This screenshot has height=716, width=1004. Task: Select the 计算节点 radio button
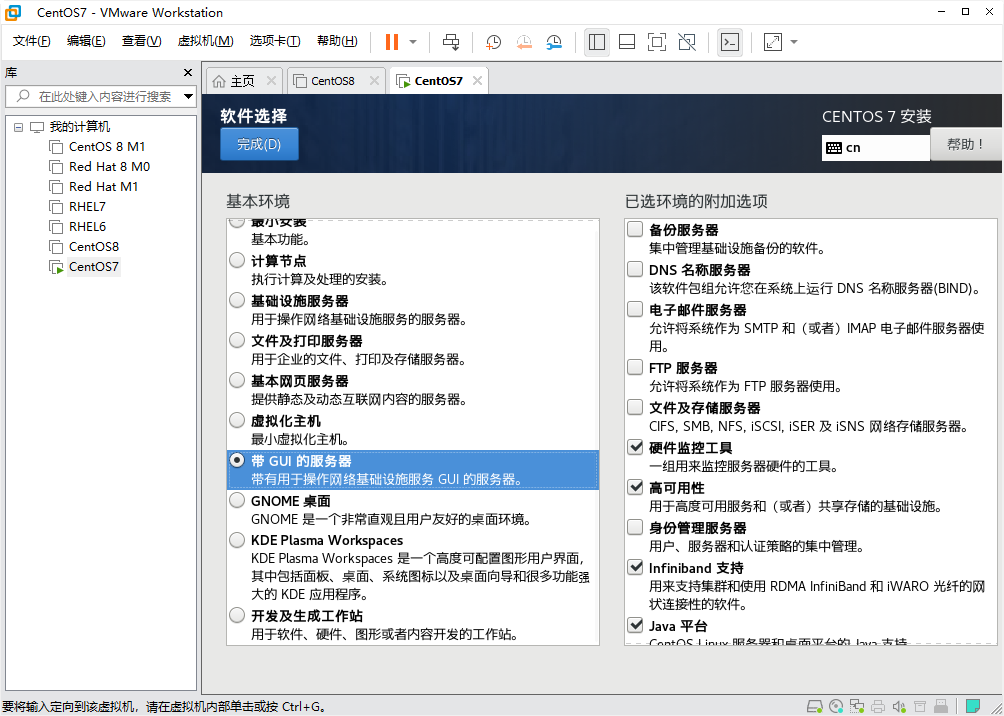pyautogui.click(x=237, y=261)
